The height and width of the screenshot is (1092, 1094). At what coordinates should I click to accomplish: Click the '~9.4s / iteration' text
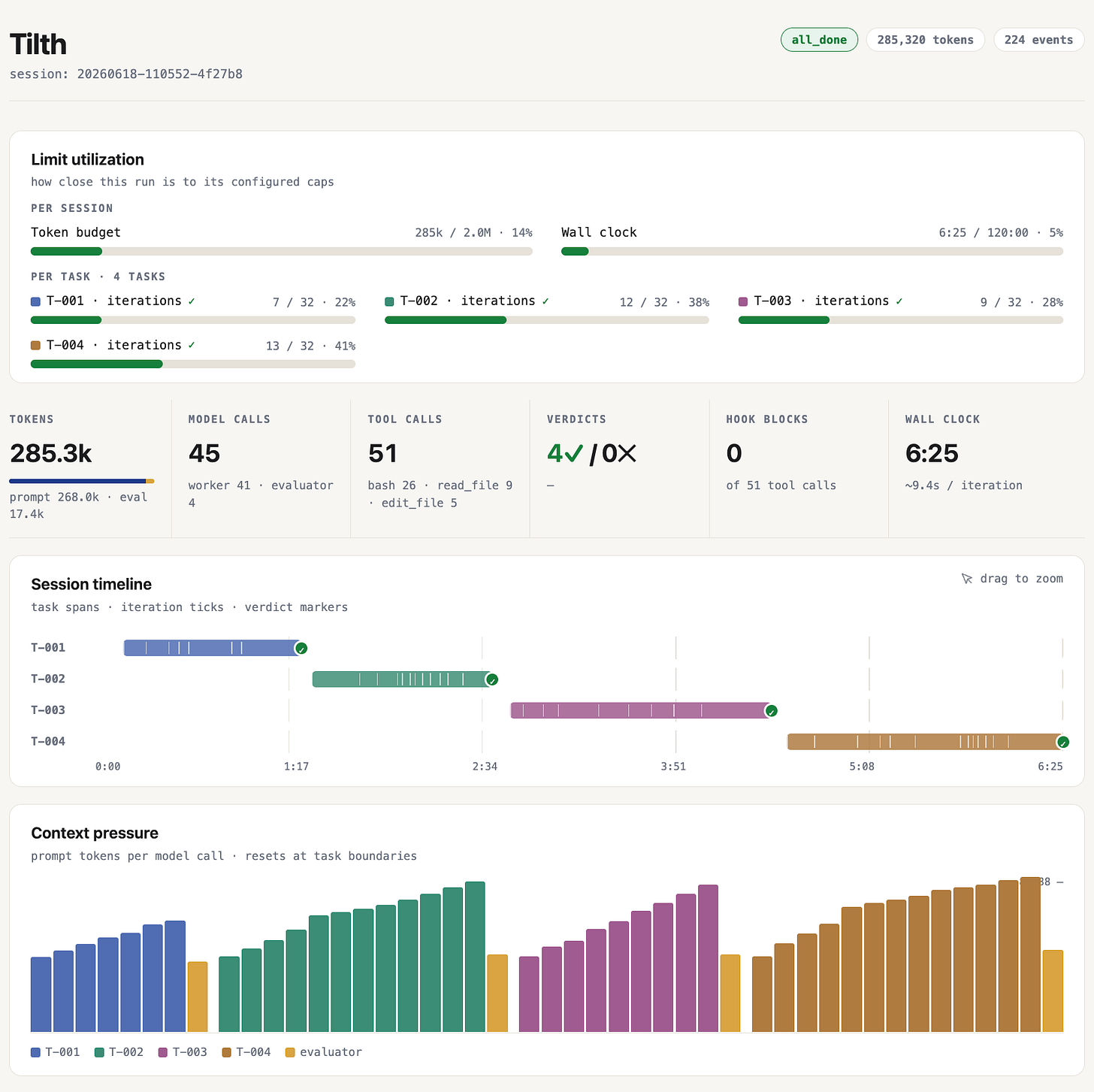click(x=964, y=486)
